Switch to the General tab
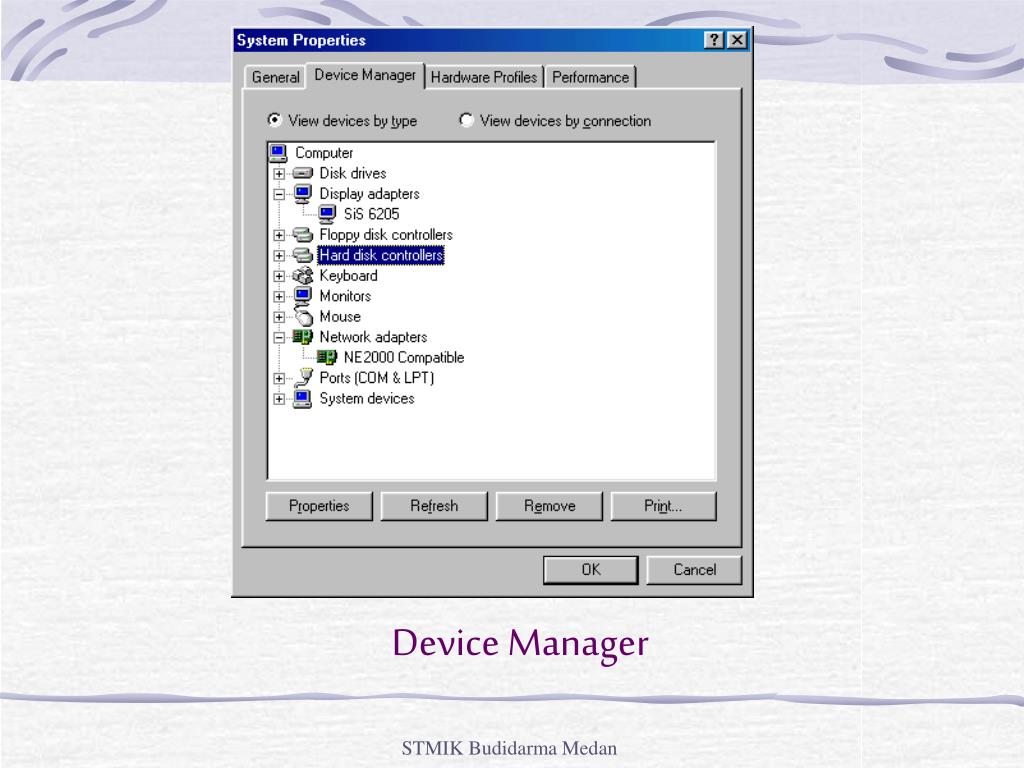 pos(275,77)
